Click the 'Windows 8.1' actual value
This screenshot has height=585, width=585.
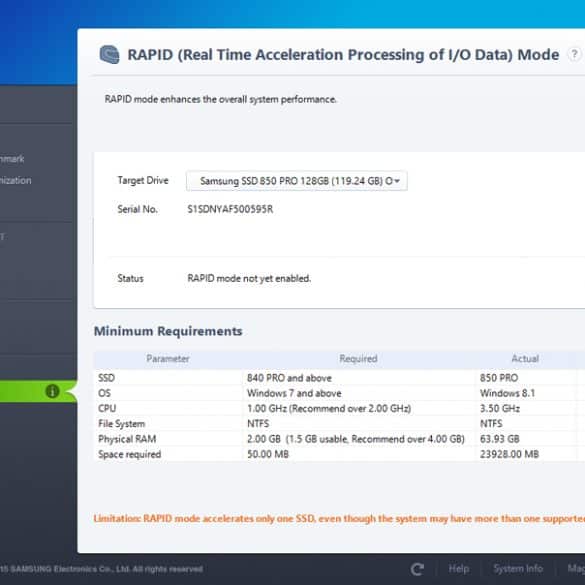(507, 393)
